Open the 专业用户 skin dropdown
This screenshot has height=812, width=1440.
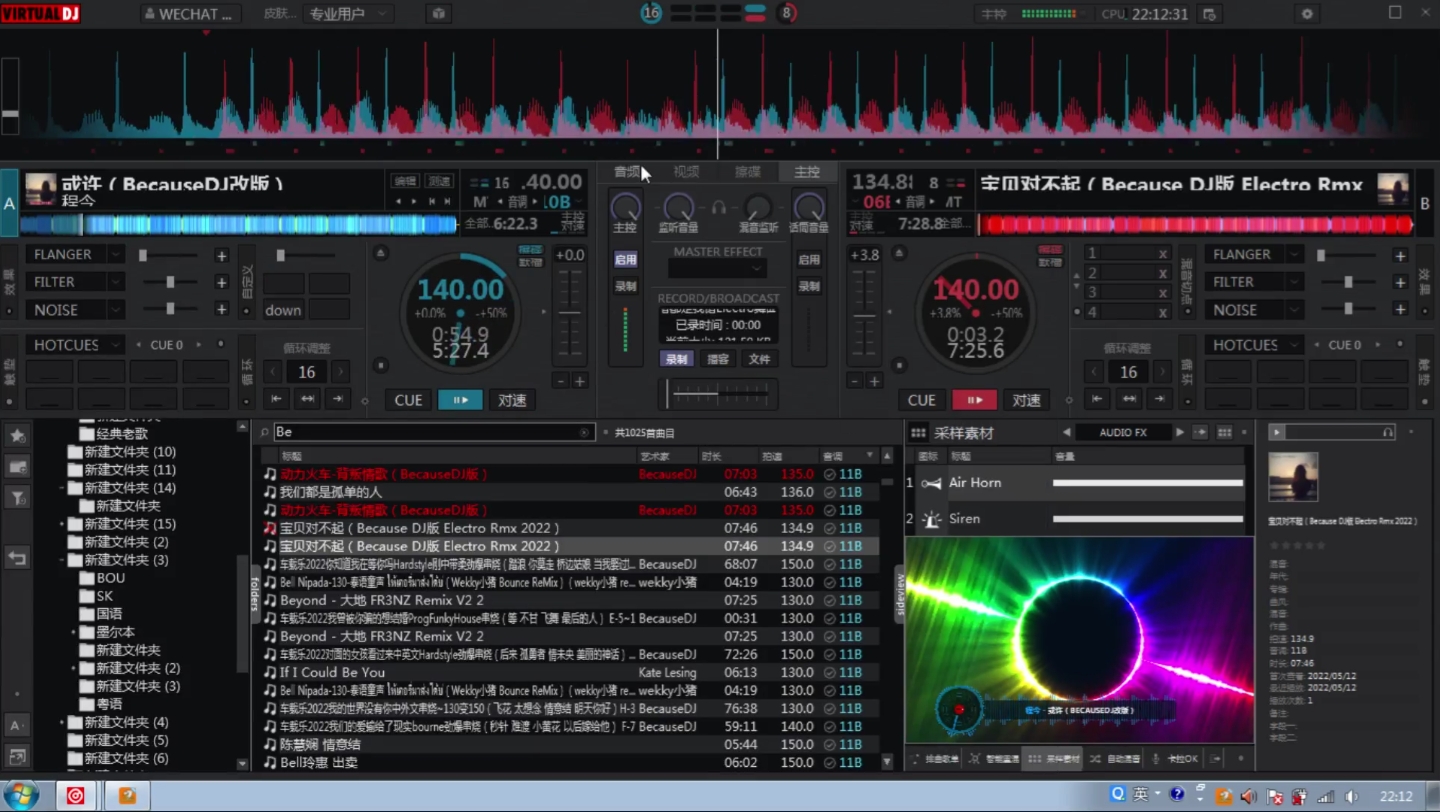[349, 14]
